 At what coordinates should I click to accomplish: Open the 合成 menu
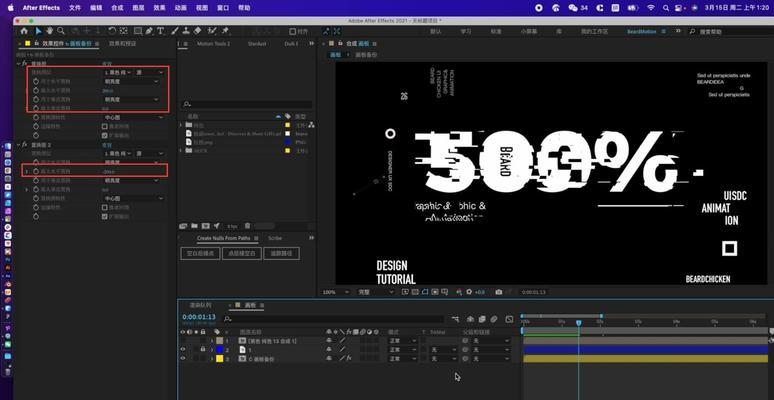117,8
